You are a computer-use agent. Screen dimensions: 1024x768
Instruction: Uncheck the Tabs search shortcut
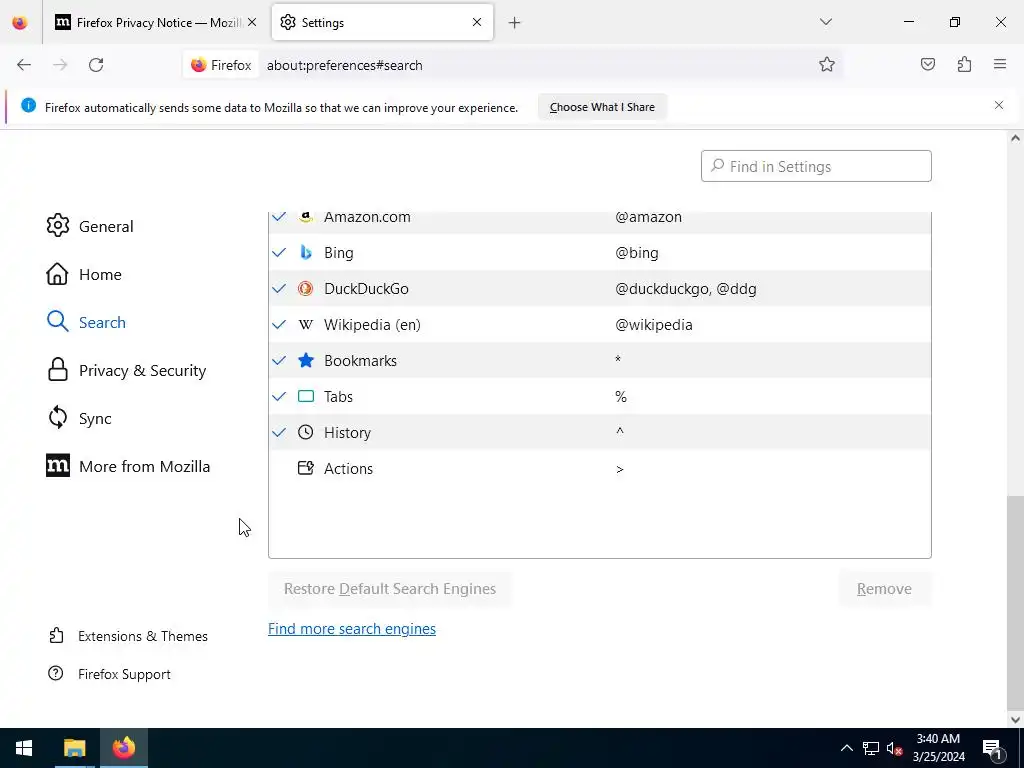[279, 396]
